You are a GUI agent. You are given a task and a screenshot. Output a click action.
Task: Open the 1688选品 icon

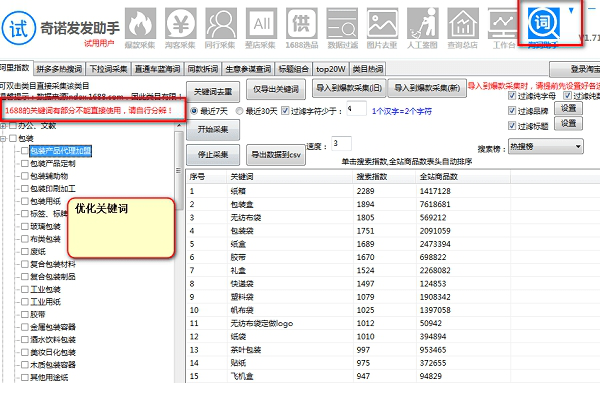click(x=302, y=24)
